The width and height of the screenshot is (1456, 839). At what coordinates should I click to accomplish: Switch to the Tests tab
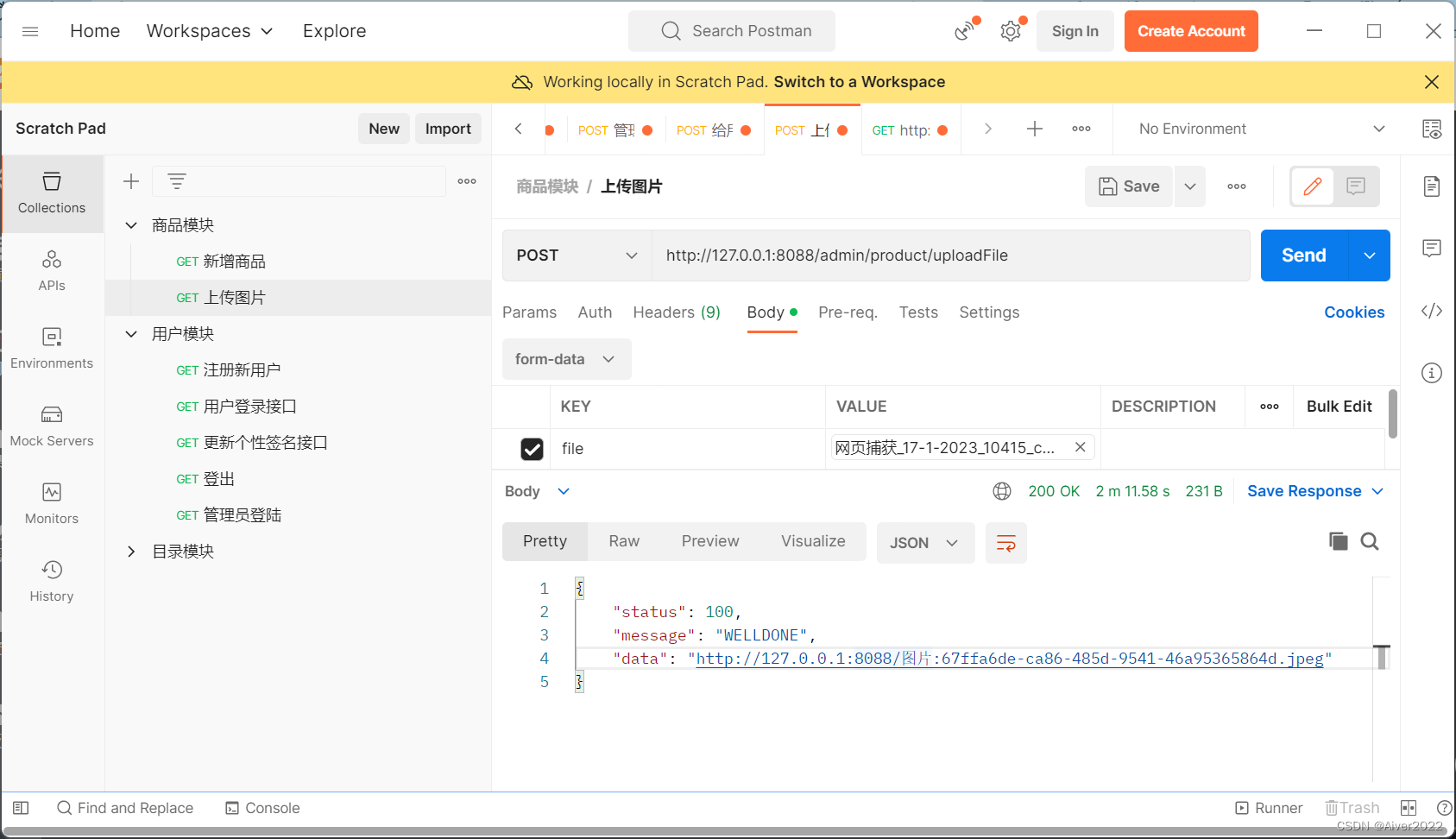tap(918, 312)
